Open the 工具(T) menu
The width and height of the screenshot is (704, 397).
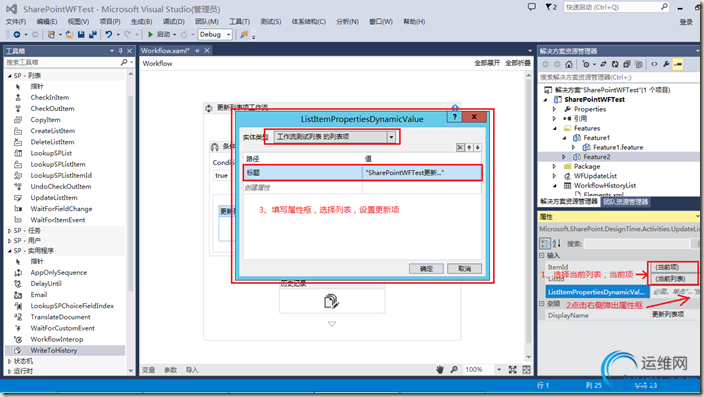click(x=239, y=22)
